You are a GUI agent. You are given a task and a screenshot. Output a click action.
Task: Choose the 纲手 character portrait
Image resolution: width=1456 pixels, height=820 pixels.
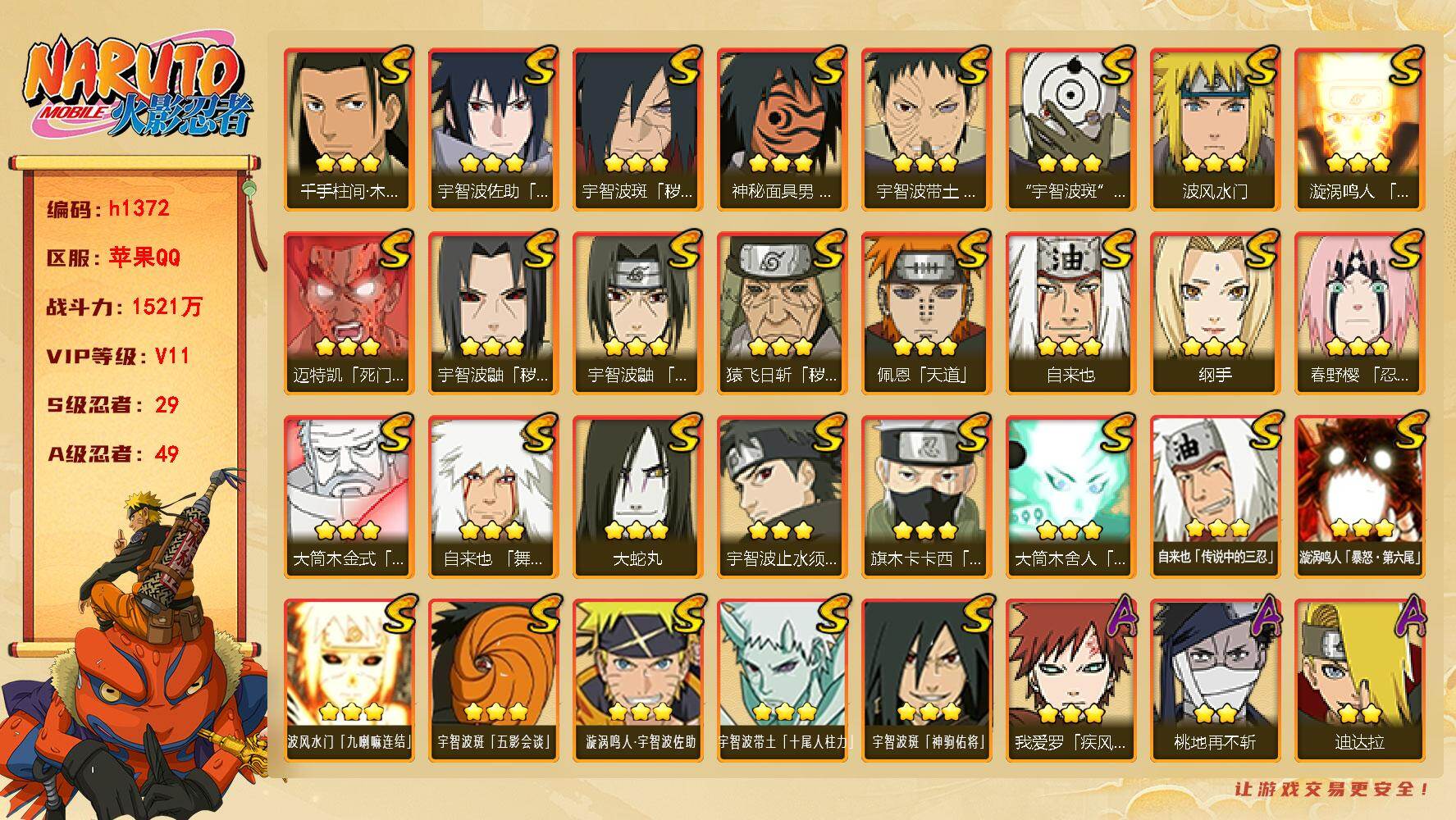pyautogui.click(x=1215, y=313)
